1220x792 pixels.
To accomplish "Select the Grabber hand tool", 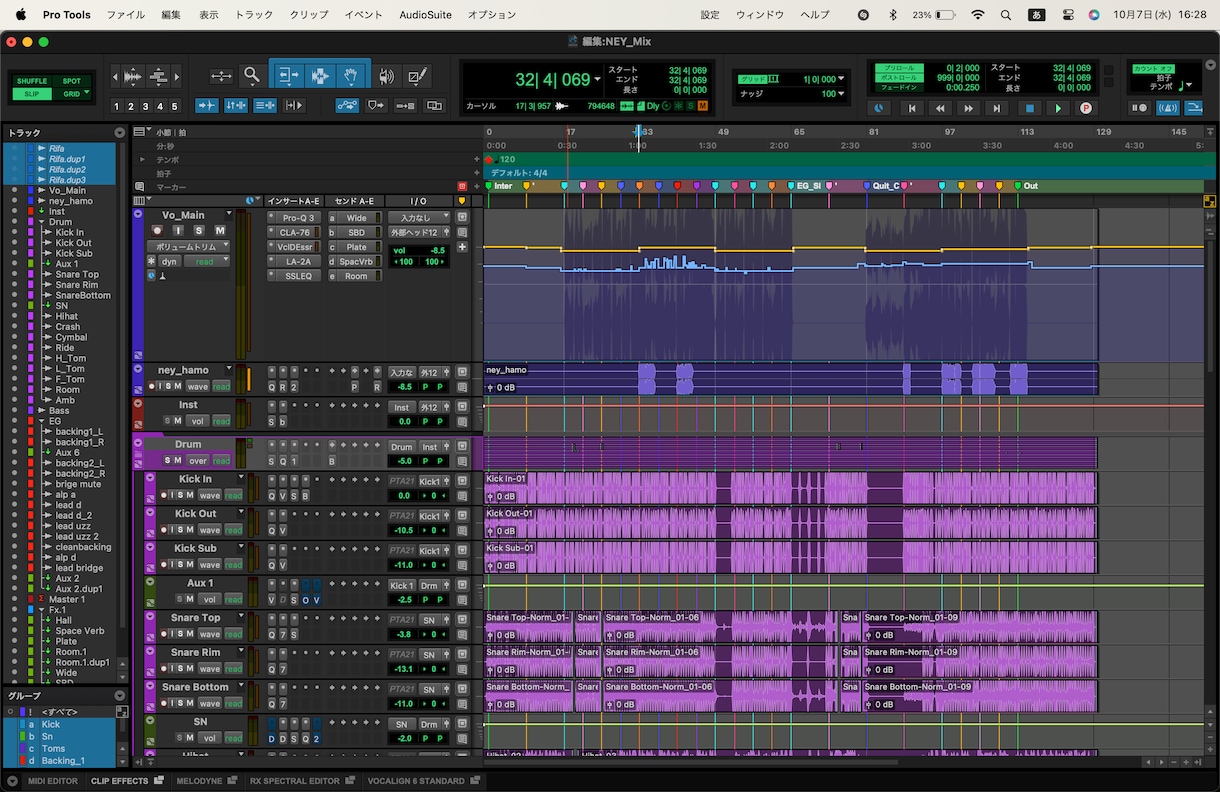I will coord(351,76).
